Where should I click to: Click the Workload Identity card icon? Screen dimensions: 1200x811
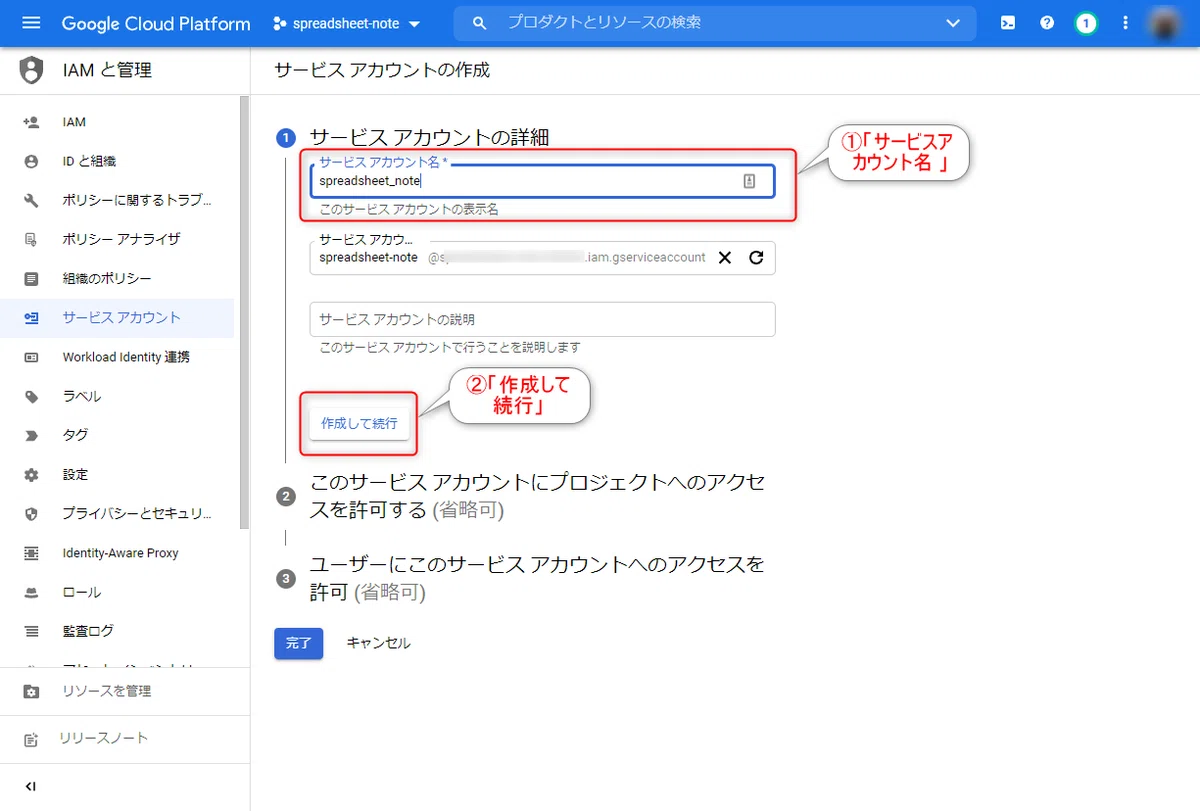tap(31, 357)
